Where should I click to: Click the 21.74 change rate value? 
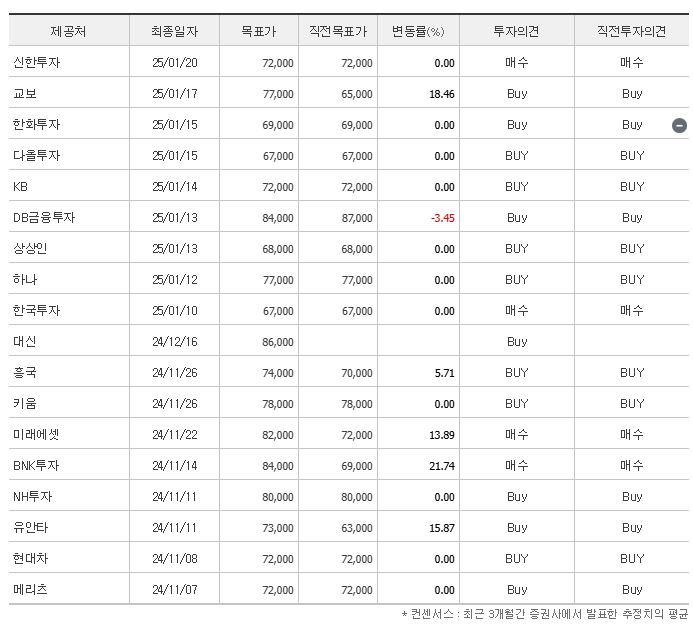(442, 466)
